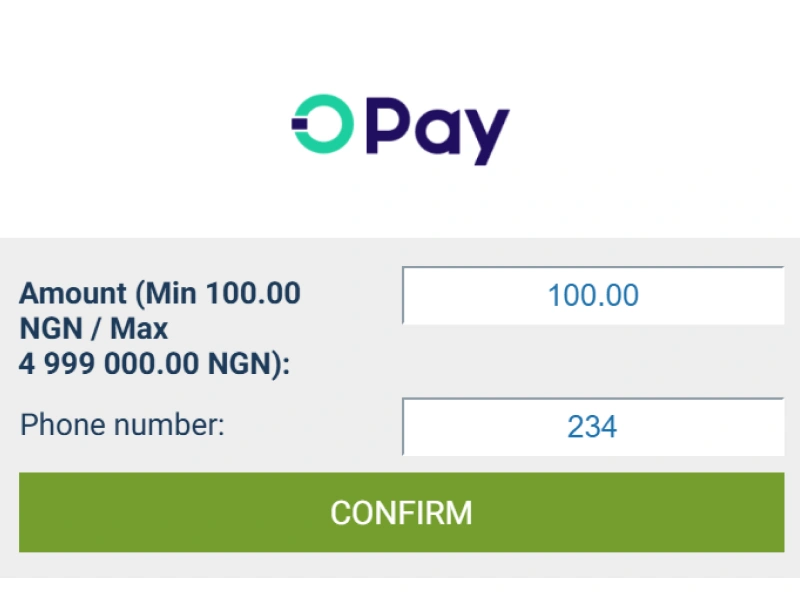Viewport: 800px width, 600px height.
Task: Click the 'Pay' wordmark next to the logo
Action: pyautogui.click(x=435, y=125)
